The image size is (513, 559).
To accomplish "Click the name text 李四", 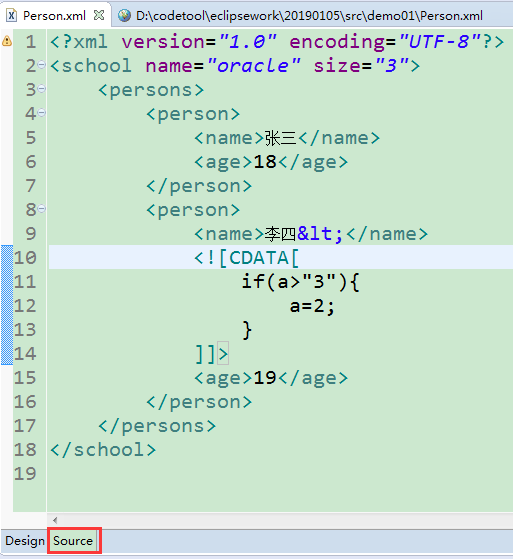I will [281, 234].
